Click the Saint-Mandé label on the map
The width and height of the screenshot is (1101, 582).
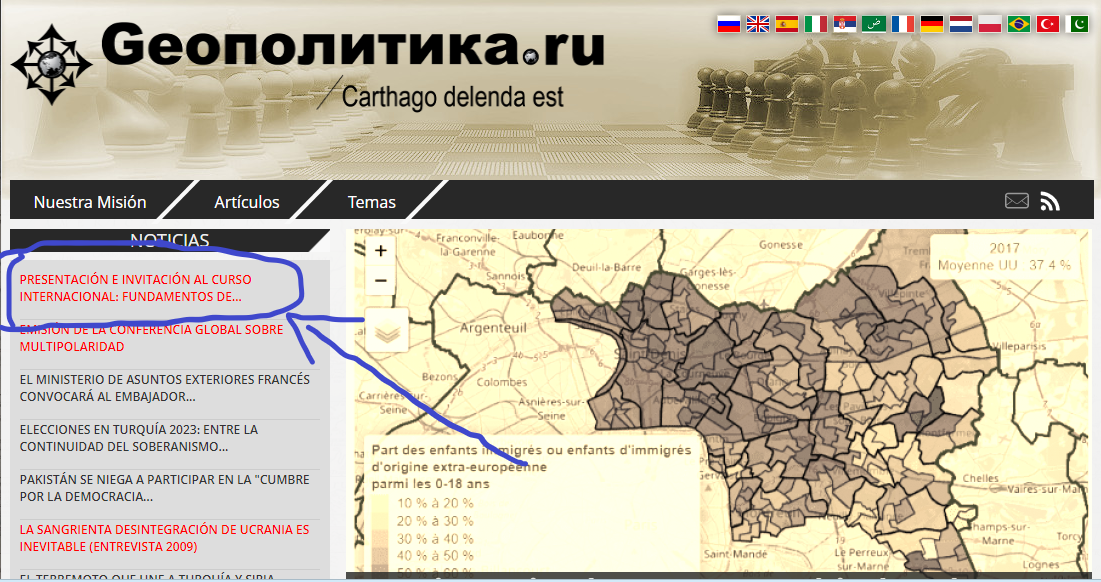(735, 554)
